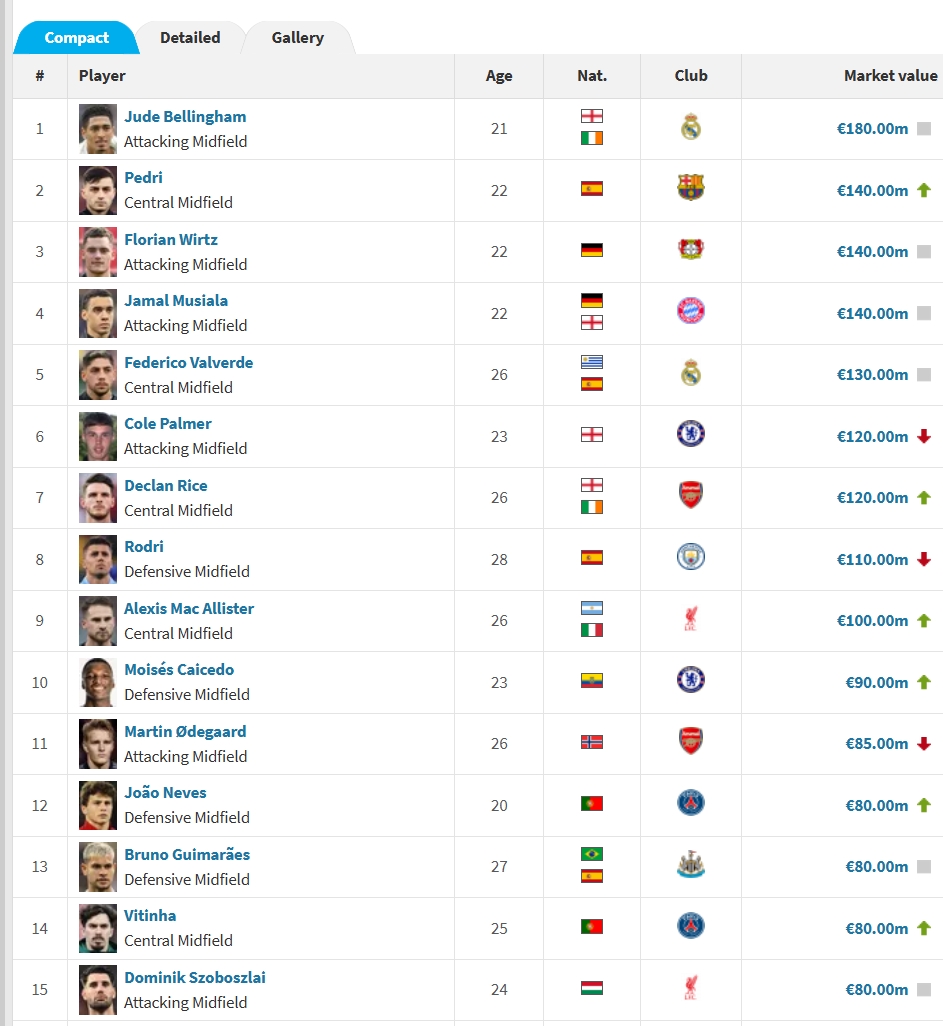
Task: Click red down arrow next to Cole Palmer's value
Action: click(x=924, y=436)
